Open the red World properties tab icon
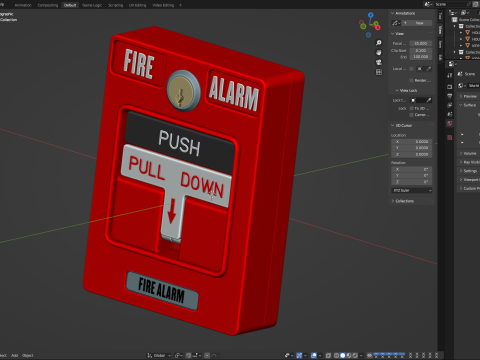The height and width of the screenshot is (360, 480). pyautogui.click(x=450, y=123)
